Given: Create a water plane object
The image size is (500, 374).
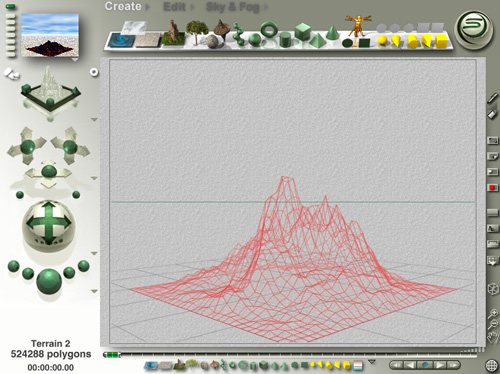Looking at the screenshot, I should 122,40.
